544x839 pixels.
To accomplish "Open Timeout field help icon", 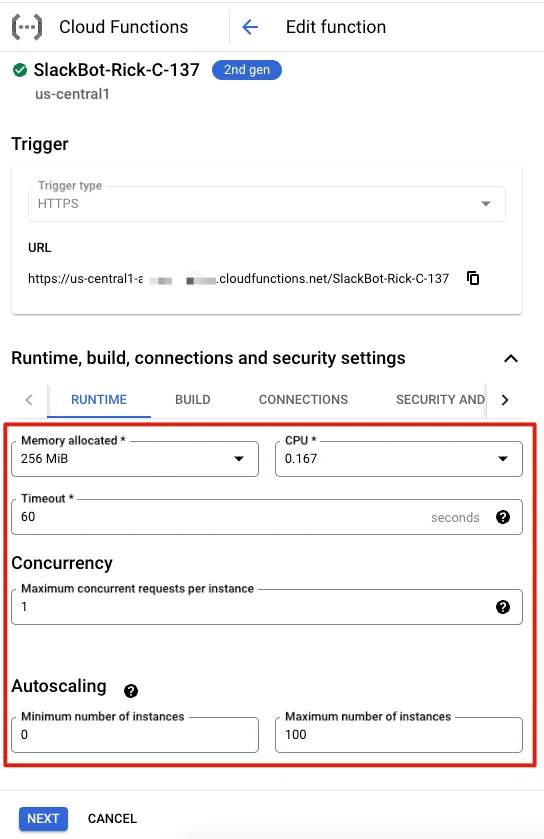I will tap(503, 517).
